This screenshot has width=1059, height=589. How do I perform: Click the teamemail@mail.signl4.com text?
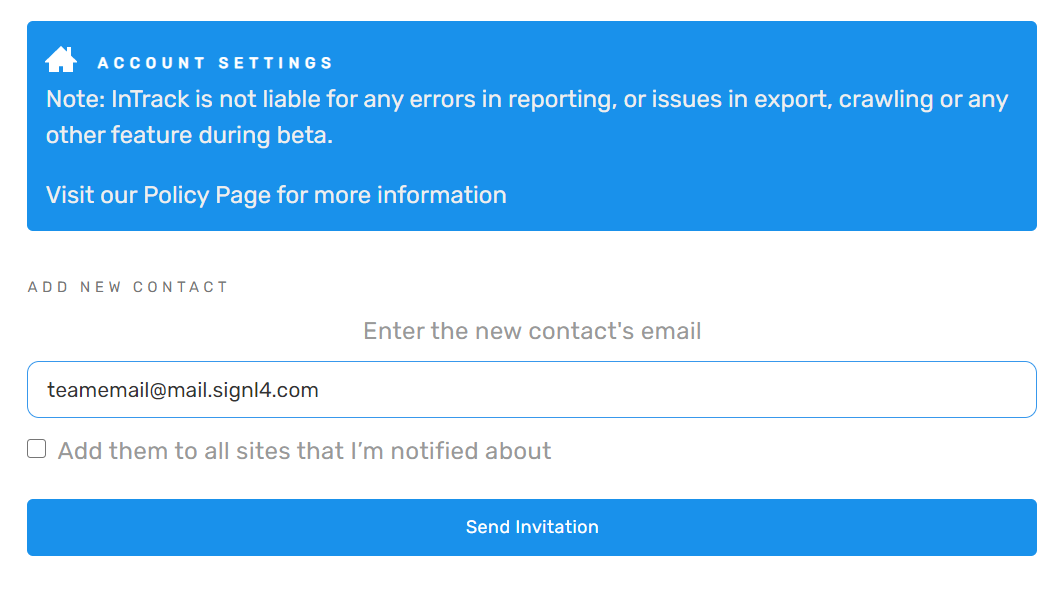click(x=182, y=390)
